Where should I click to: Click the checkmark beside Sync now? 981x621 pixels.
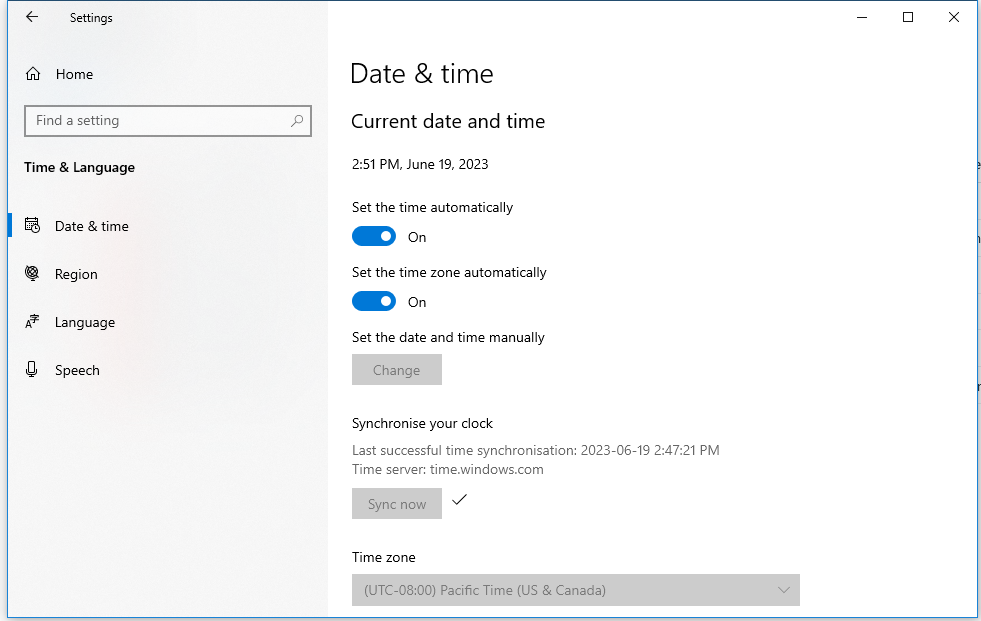pos(459,500)
